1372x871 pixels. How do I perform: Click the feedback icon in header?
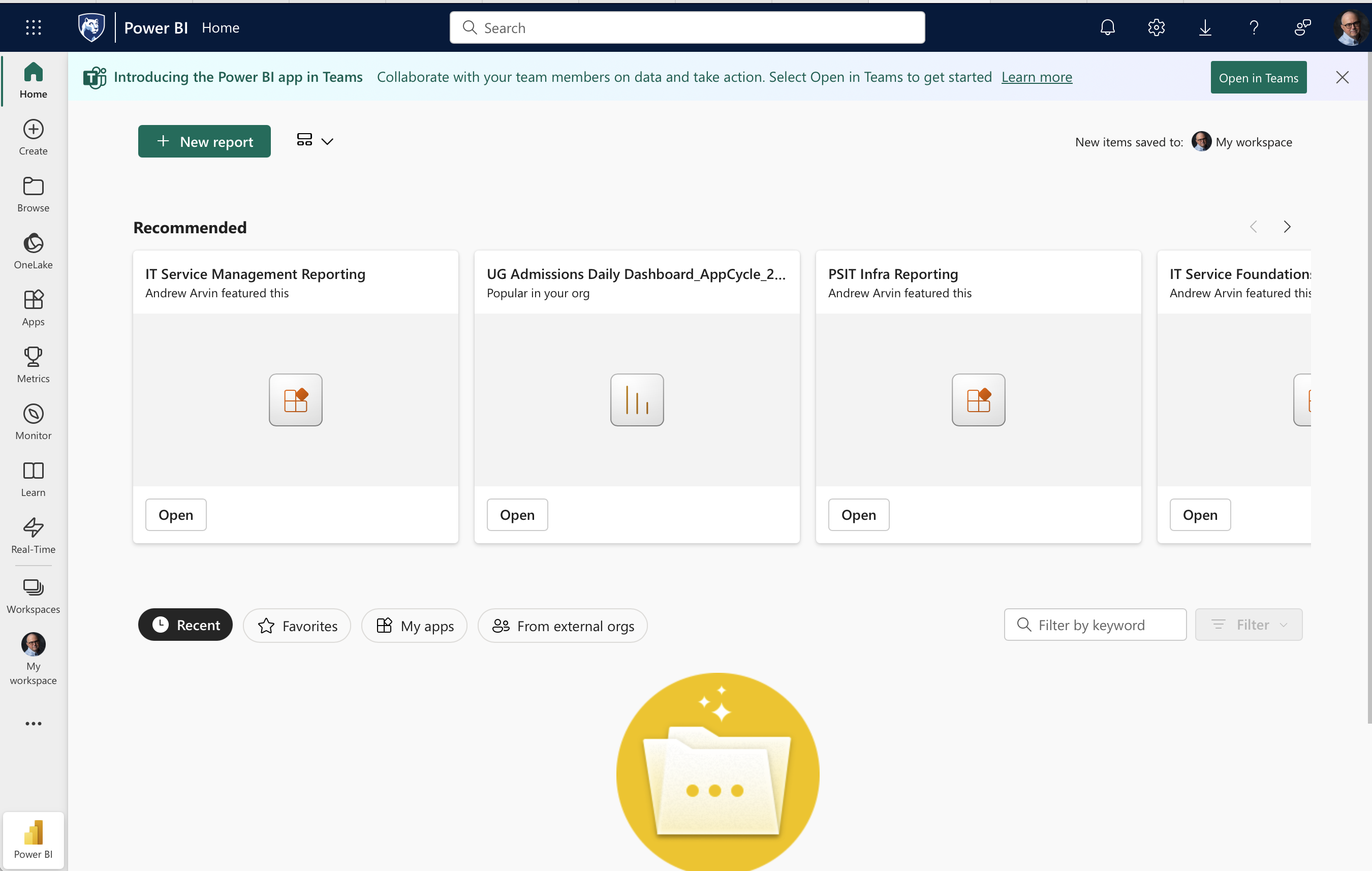(x=1302, y=27)
